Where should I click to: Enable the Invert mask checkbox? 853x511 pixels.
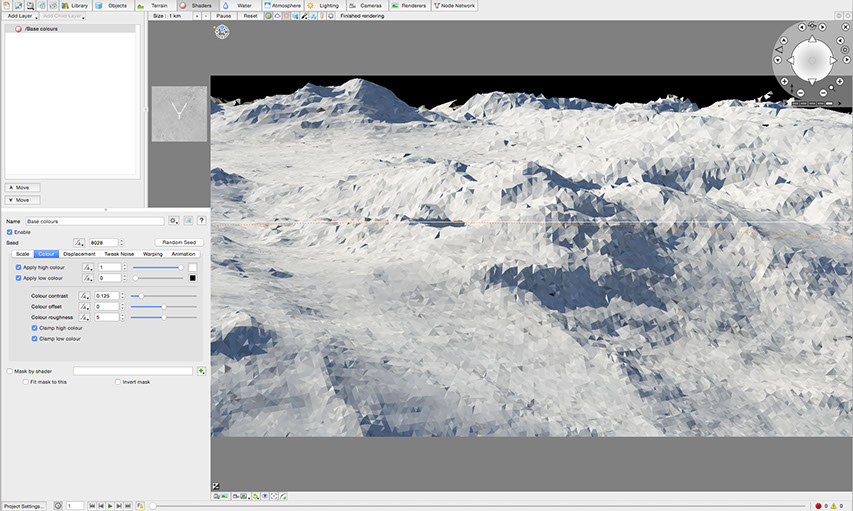[118, 382]
